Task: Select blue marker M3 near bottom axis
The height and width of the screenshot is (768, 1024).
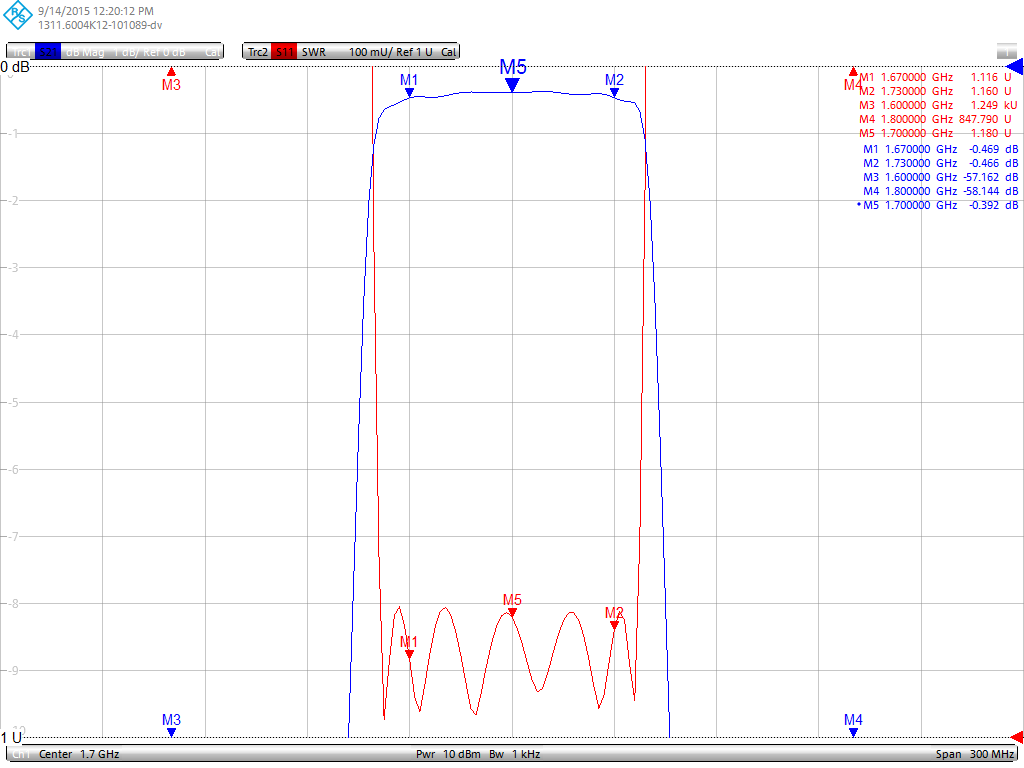Action: click(x=171, y=725)
